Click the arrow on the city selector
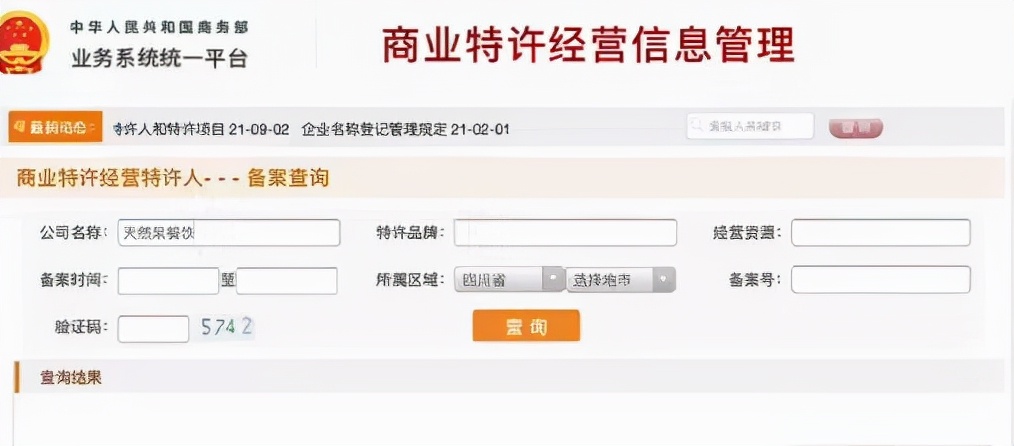 click(x=664, y=280)
